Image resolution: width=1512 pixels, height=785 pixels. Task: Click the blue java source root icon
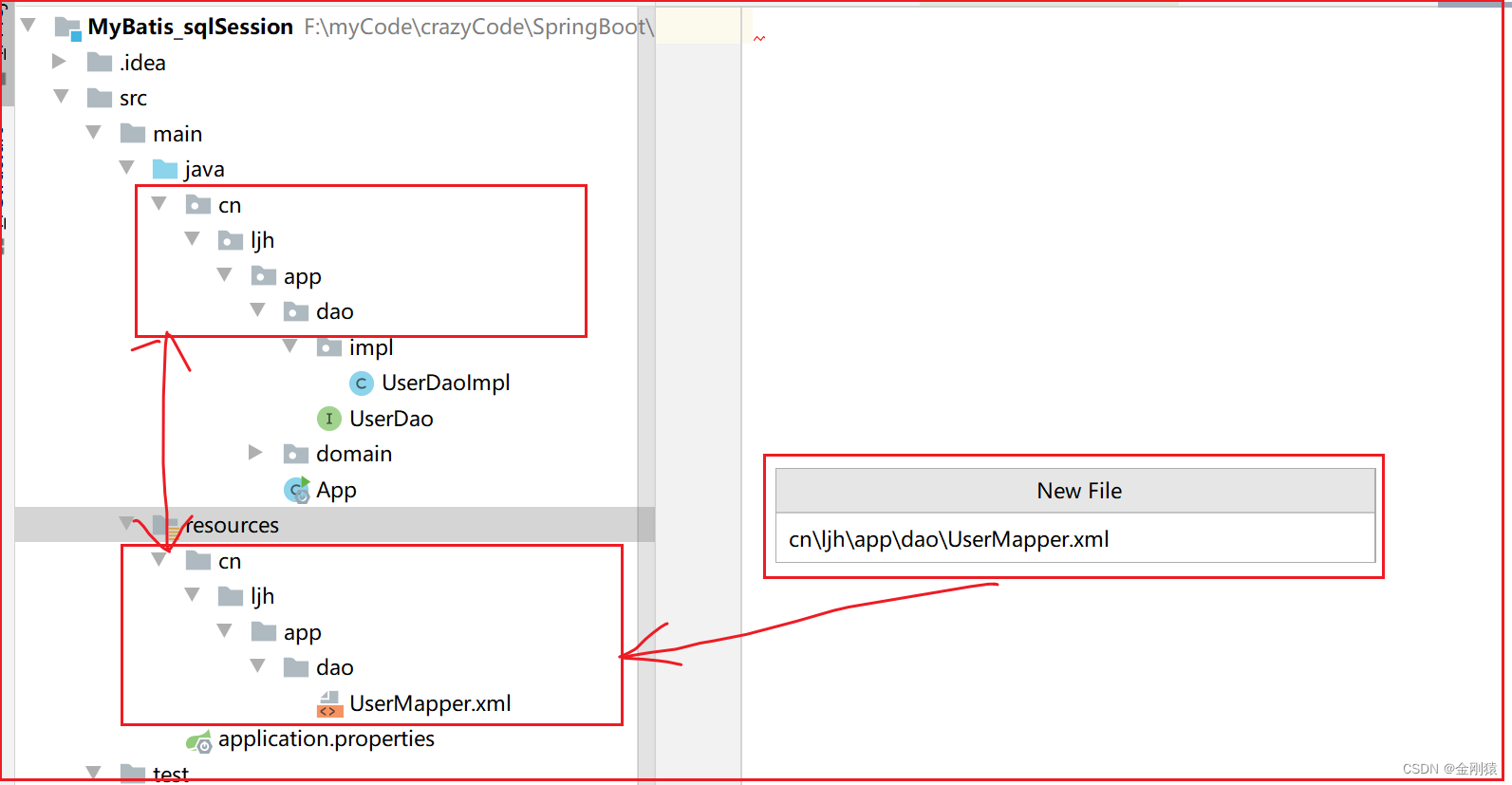[x=165, y=169]
